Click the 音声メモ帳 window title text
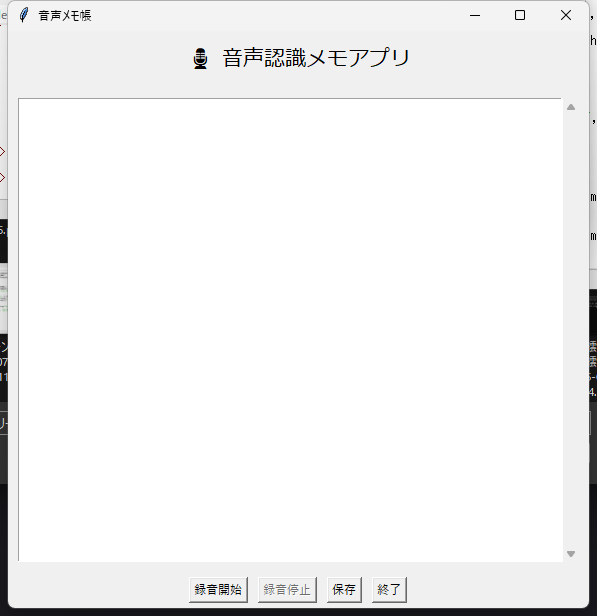The height and width of the screenshot is (616, 597). tap(65, 15)
